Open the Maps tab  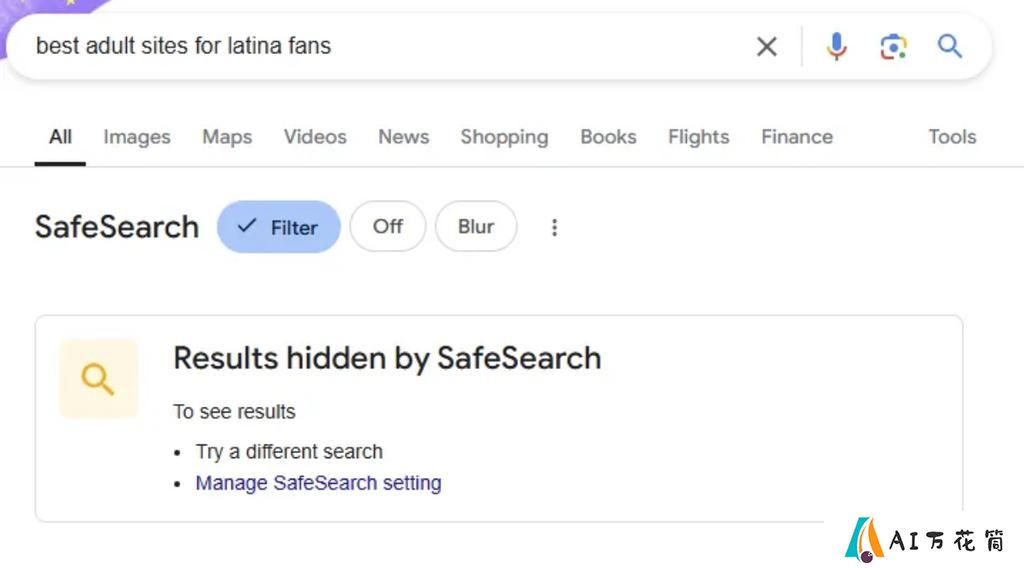tap(227, 137)
